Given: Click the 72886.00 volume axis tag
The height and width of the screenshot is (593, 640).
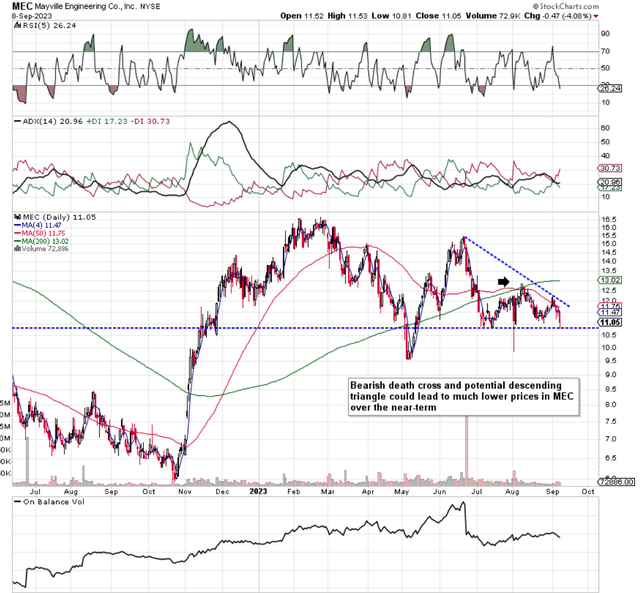Looking at the screenshot, I should pos(617,482).
